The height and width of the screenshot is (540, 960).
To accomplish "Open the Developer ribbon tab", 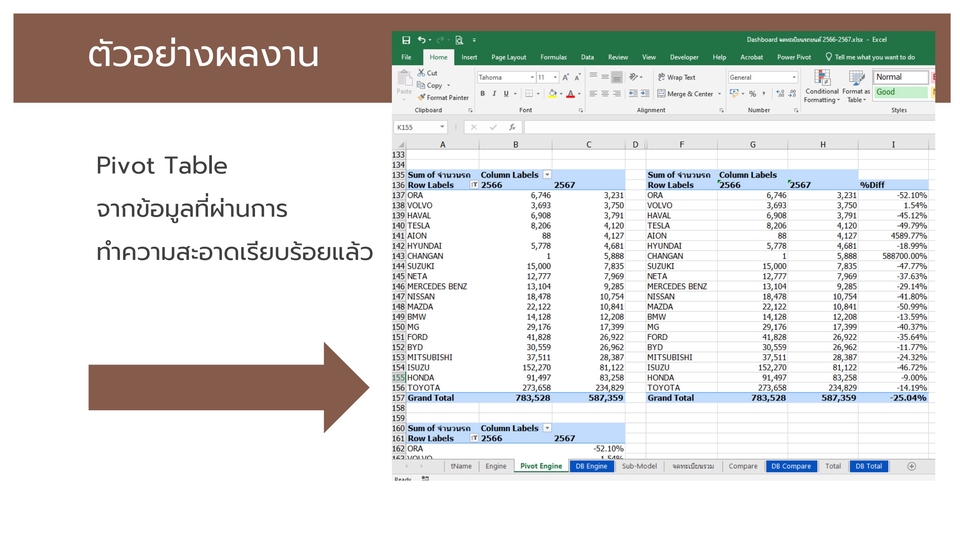I will point(684,57).
